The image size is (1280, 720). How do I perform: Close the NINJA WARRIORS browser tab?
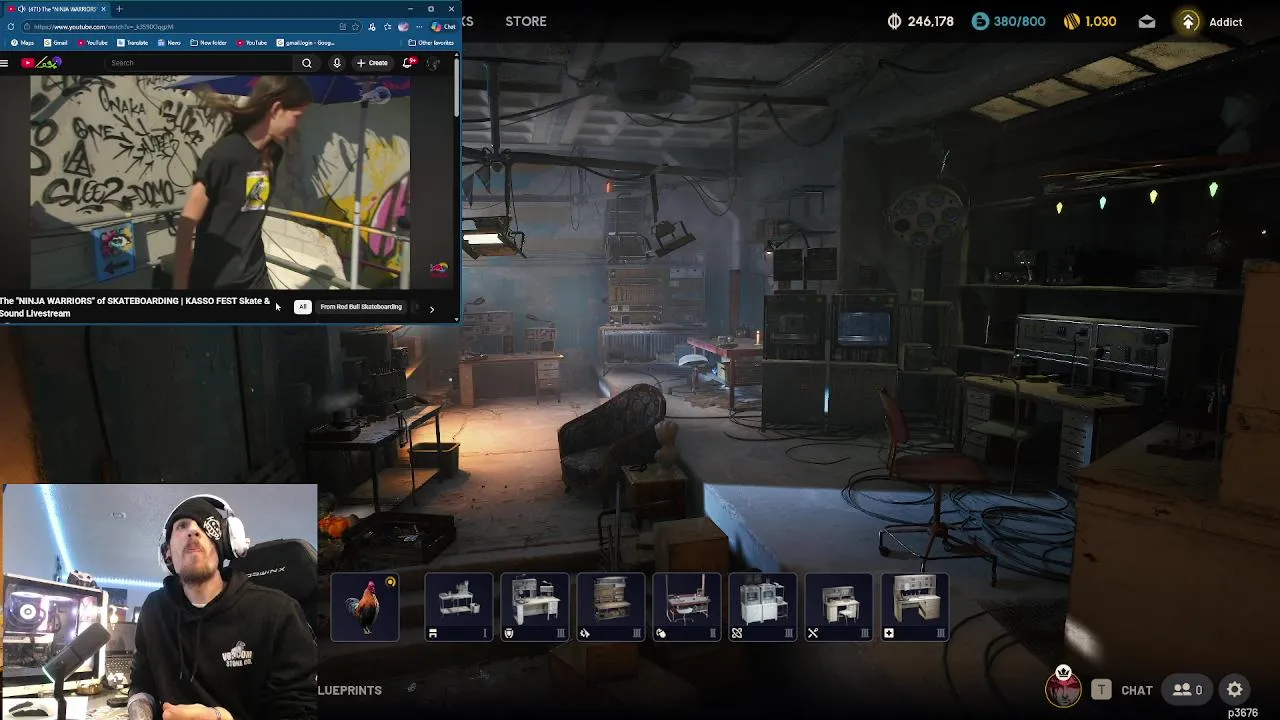coord(103,9)
